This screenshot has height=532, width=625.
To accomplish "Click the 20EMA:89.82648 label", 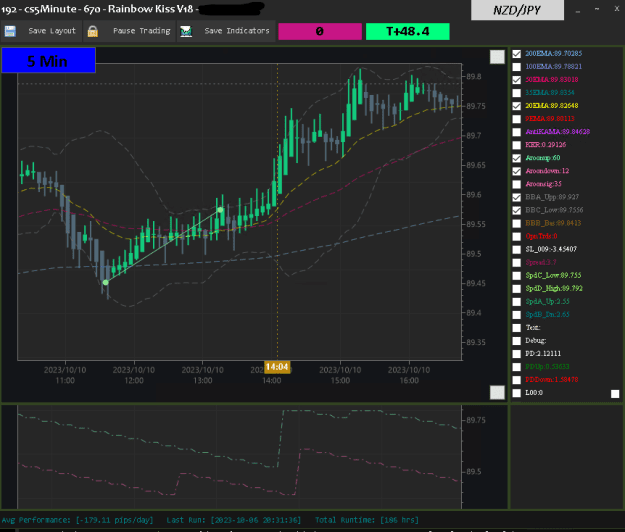I will pos(552,106).
